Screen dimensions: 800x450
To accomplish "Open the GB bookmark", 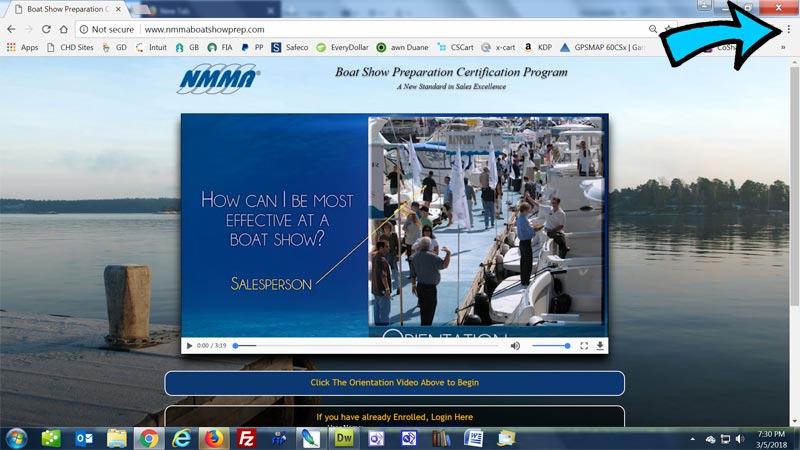I will click(x=187, y=47).
